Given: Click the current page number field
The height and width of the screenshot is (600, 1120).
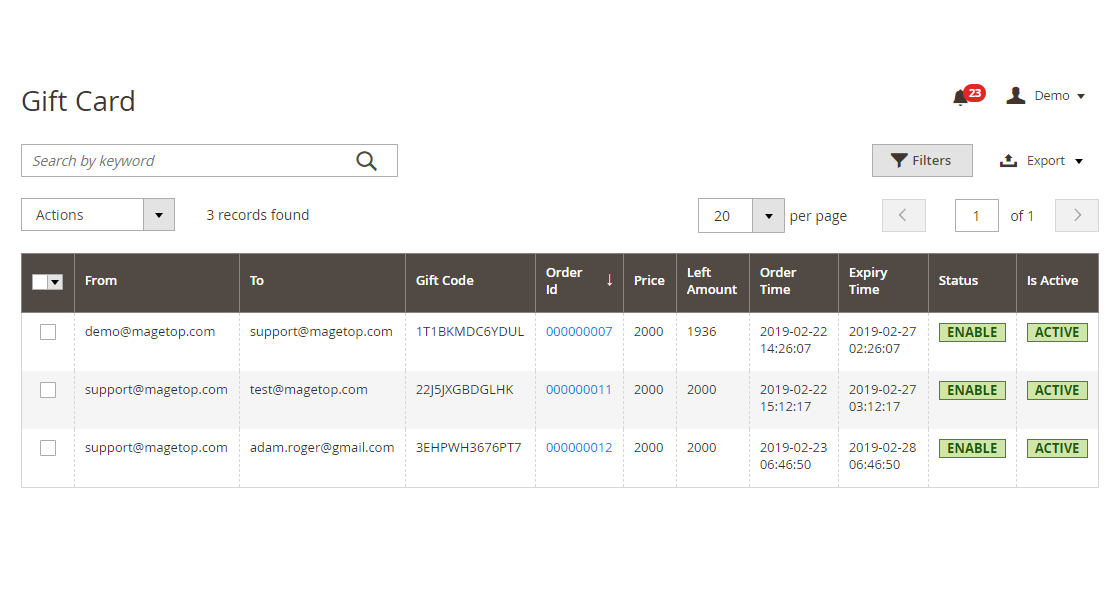Looking at the screenshot, I should pos(977,216).
